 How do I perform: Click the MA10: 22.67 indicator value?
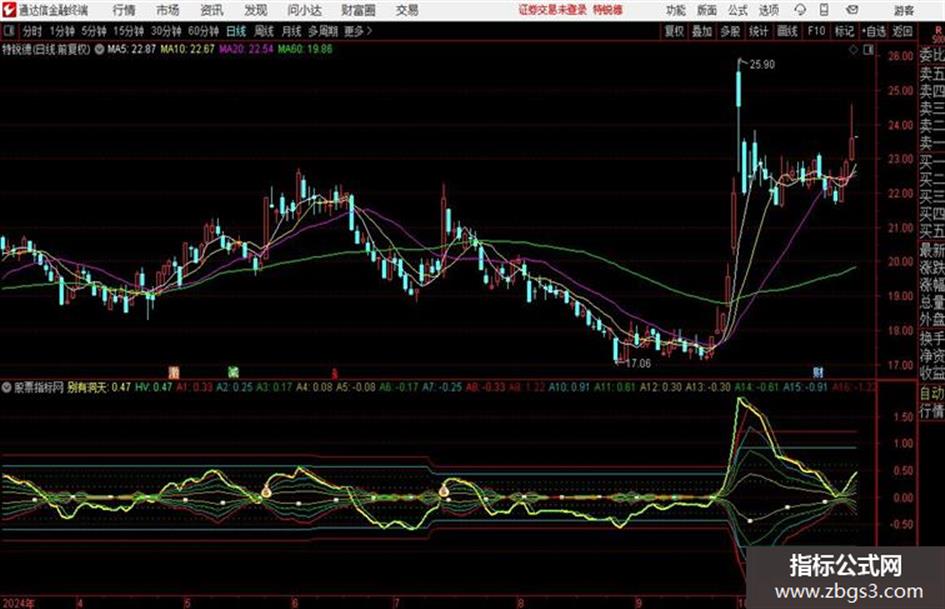[187, 49]
